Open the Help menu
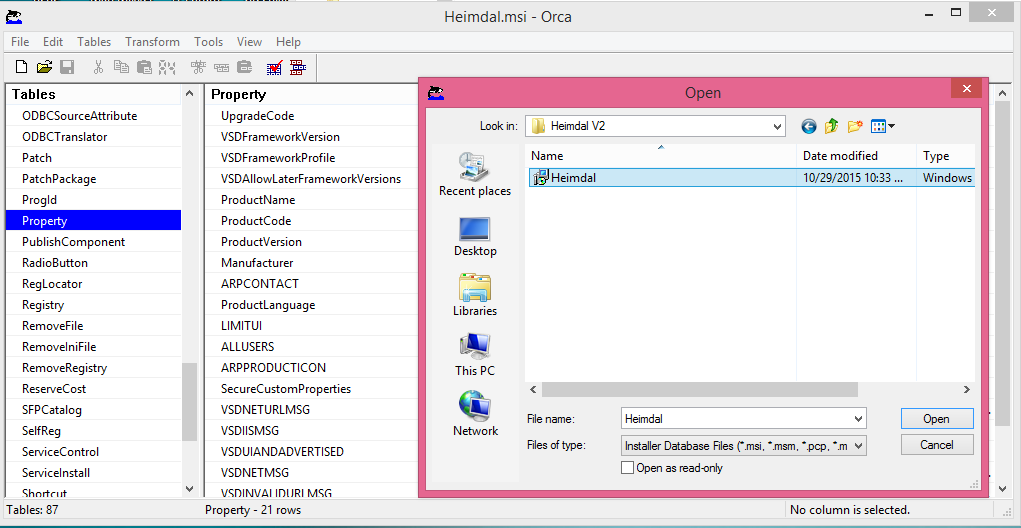Image resolution: width=1021 pixels, height=528 pixels. tap(288, 42)
